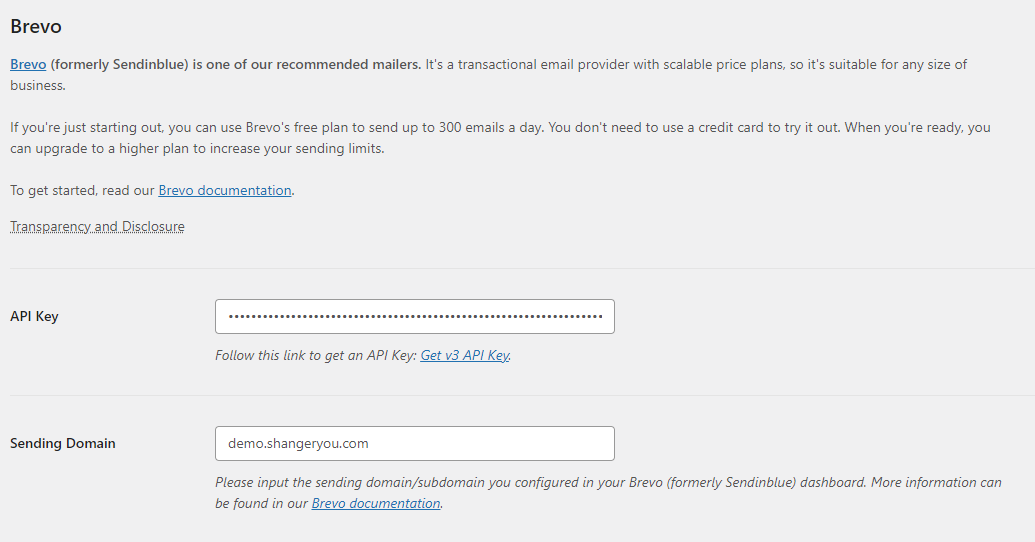Click into the Sending Domain input field
The width and height of the screenshot is (1035, 542).
click(x=415, y=443)
